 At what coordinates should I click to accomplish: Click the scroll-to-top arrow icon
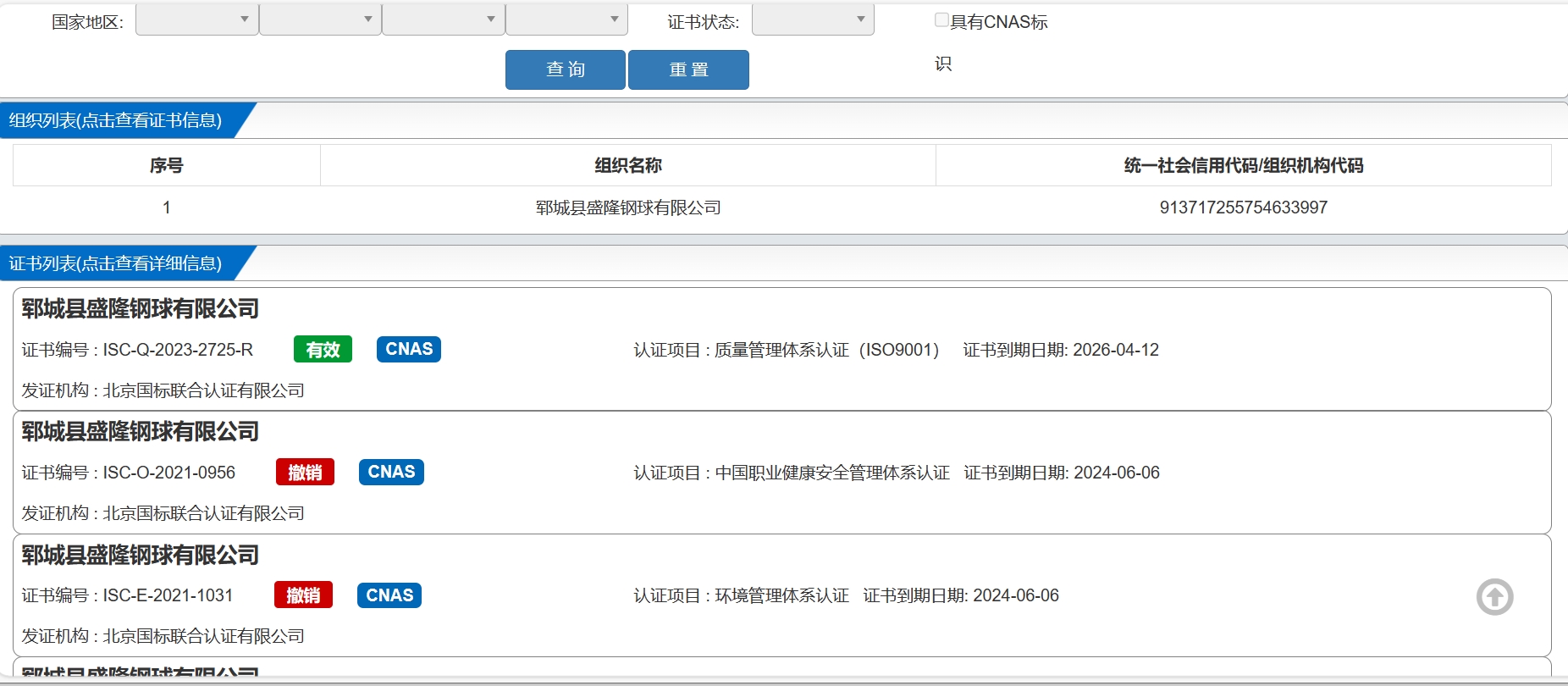pos(1494,597)
